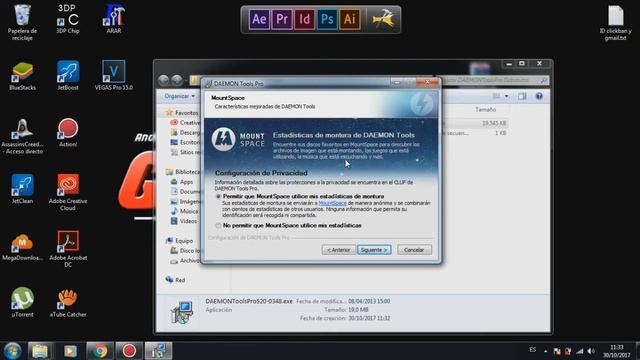This screenshot has height=360, width=640.
Task: Launch After Effects from the dock bar
Action: [x=259, y=19]
